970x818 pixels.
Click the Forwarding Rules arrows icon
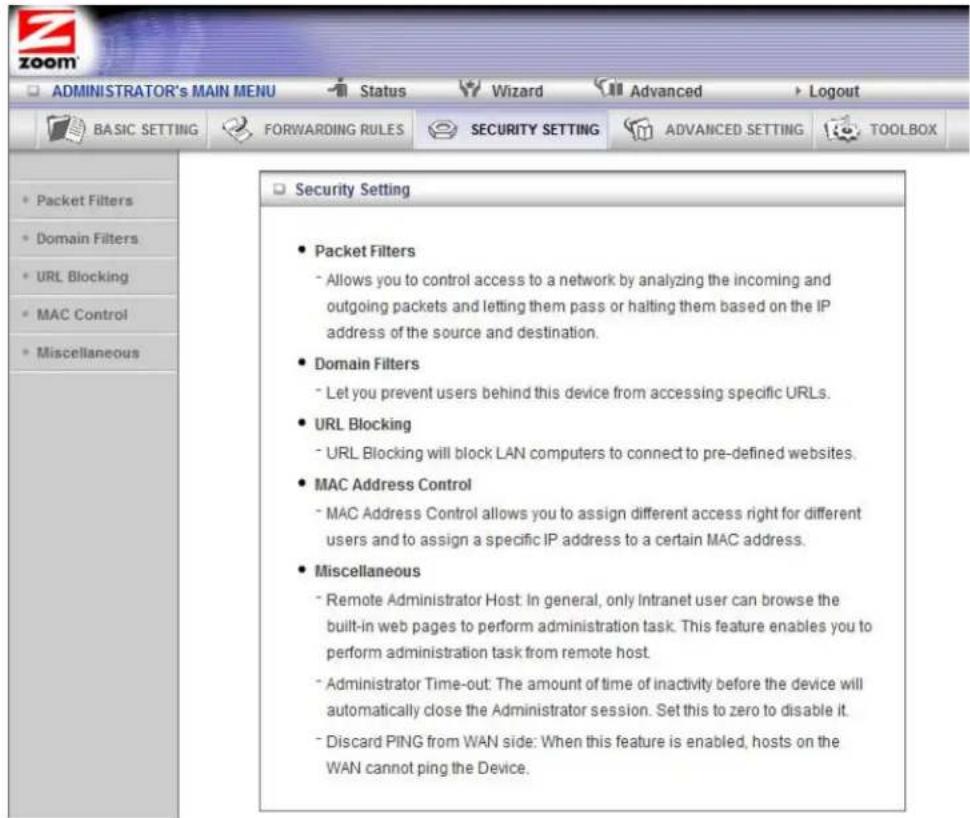click(x=237, y=129)
